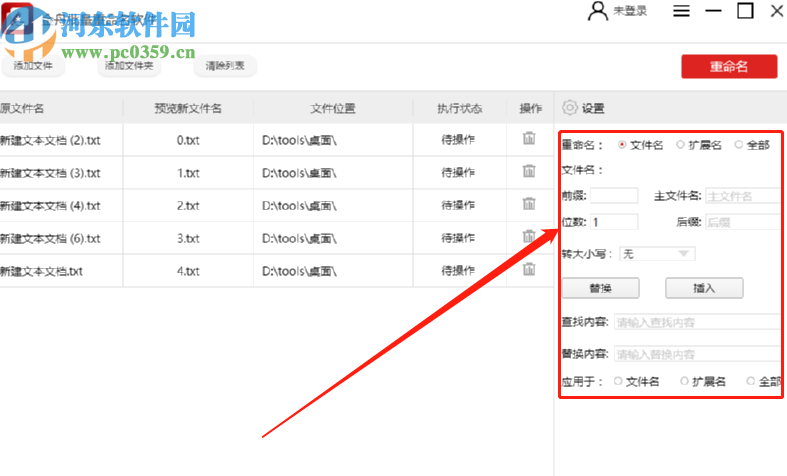Viewport: 787px width, 476px height.
Task: Click the 预览新文件名 column header
Action: point(188,108)
